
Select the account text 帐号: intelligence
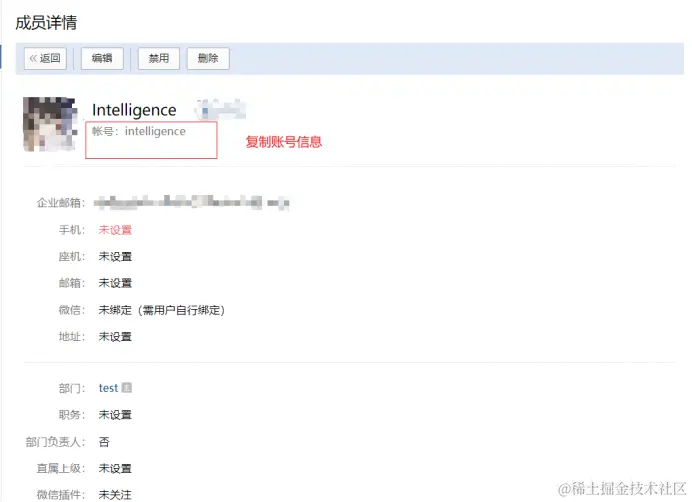tap(139, 131)
